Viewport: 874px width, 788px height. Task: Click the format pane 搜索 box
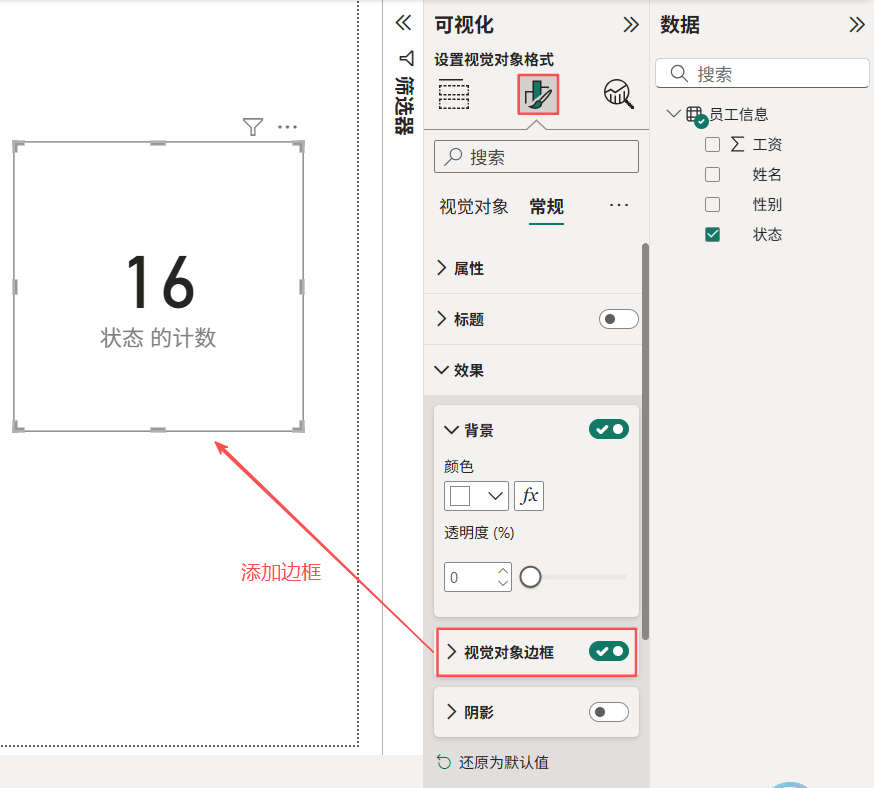click(x=536, y=157)
